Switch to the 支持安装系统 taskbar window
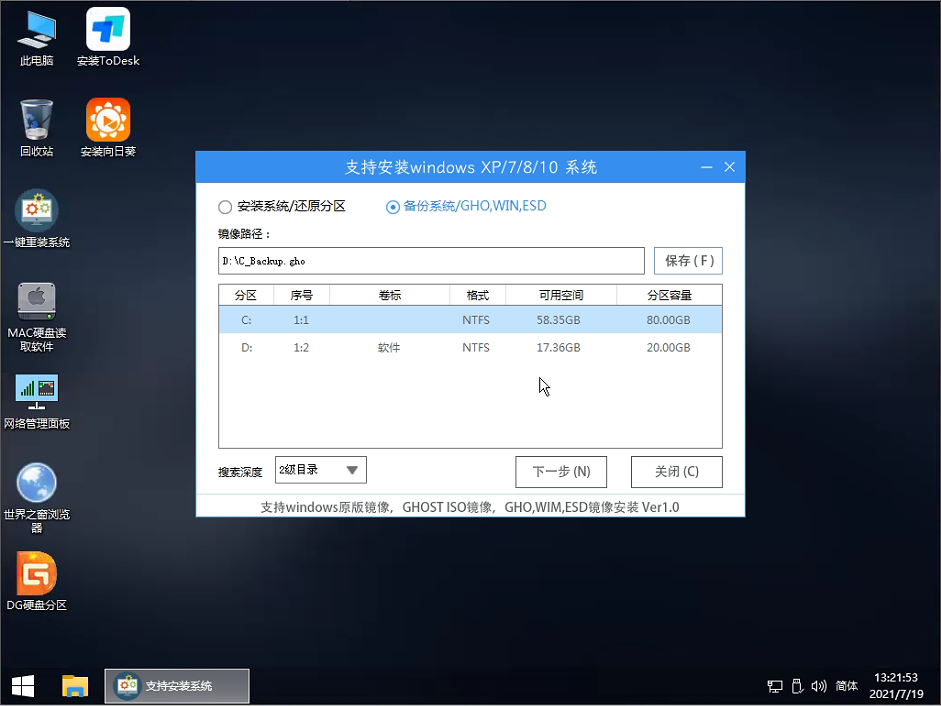Viewport: 941px width, 706px height. (x=176, y=687)
